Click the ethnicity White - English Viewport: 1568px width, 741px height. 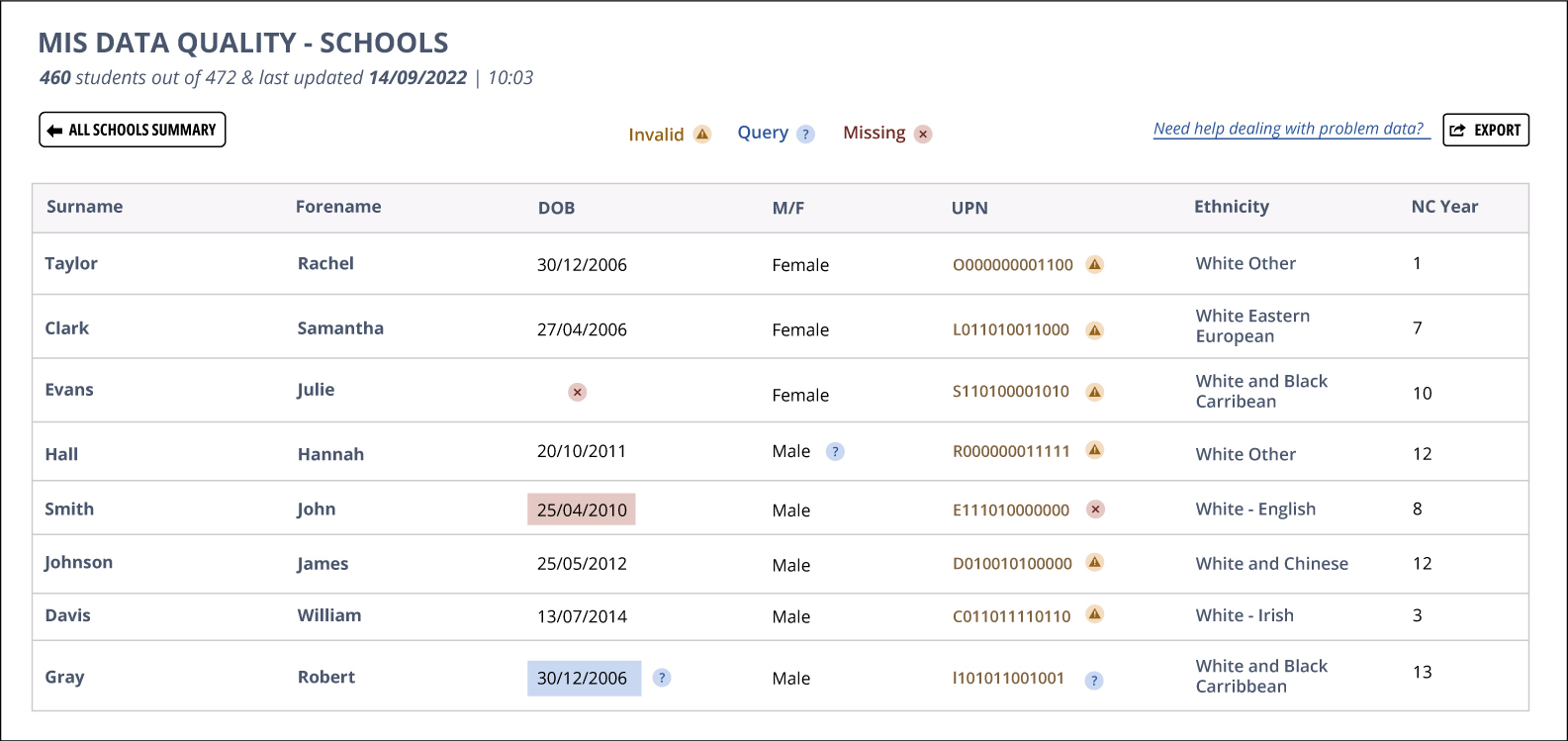click(1255, 509)
